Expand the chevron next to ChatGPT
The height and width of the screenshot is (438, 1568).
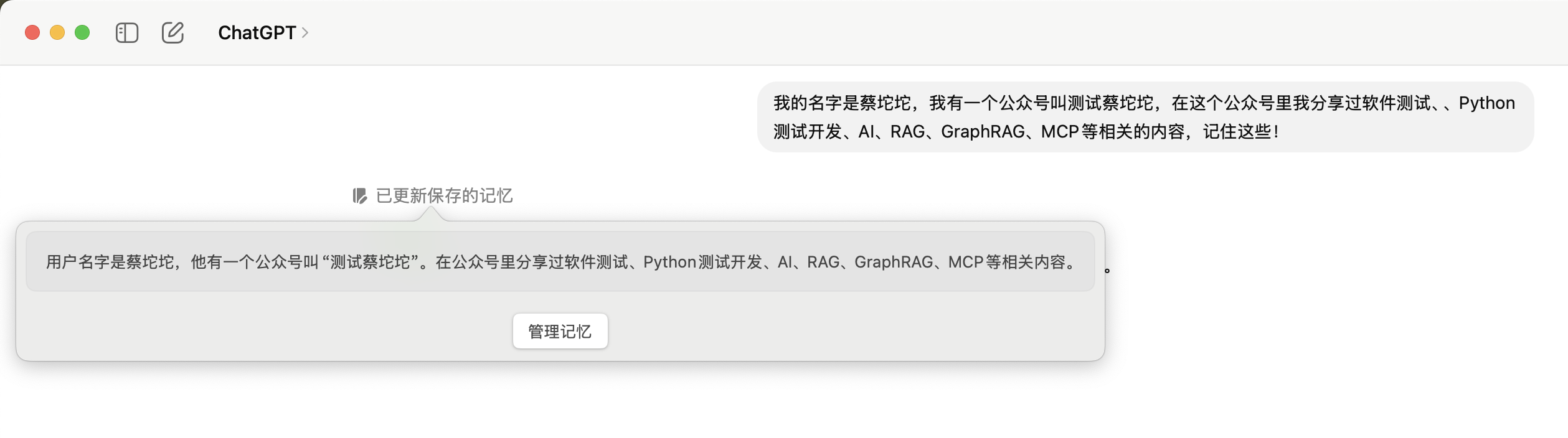[x=305, y=32]
